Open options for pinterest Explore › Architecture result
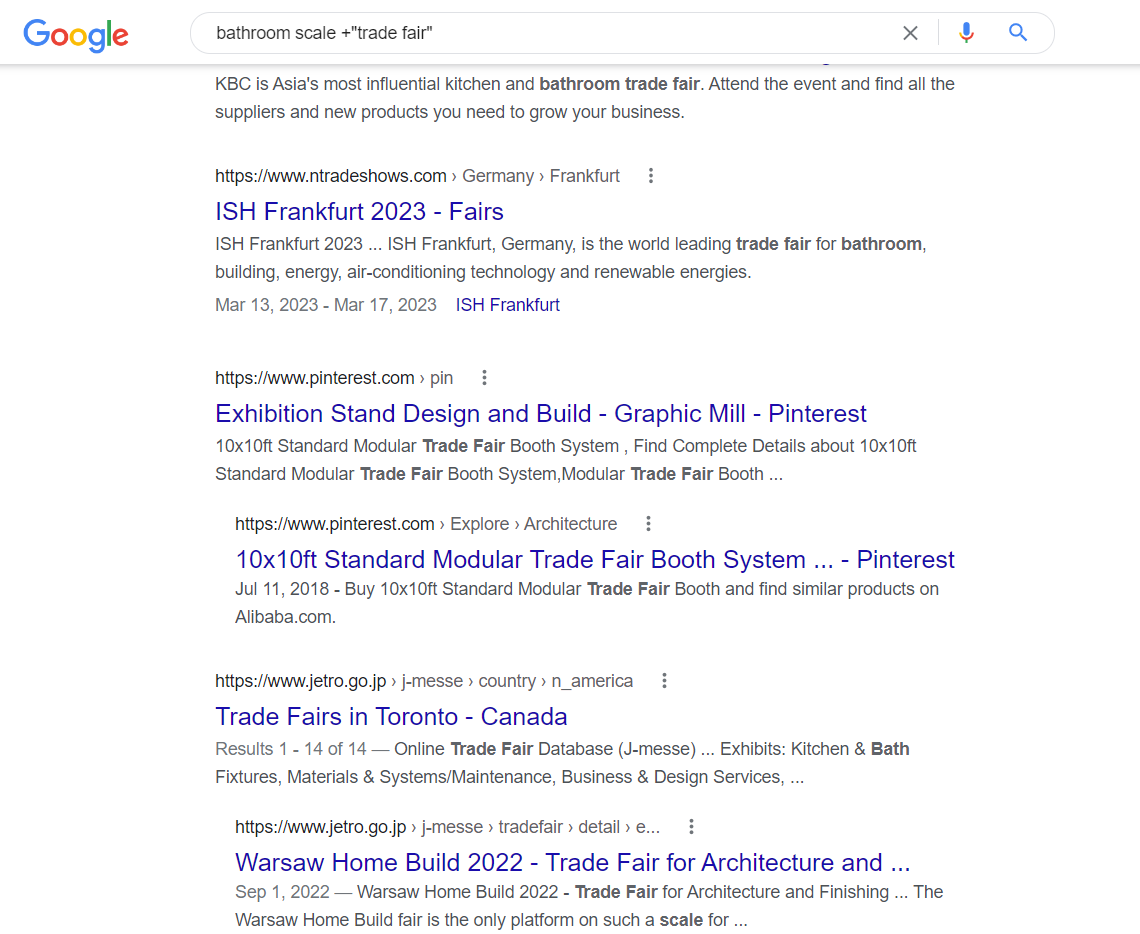 (x=649, y=524)
